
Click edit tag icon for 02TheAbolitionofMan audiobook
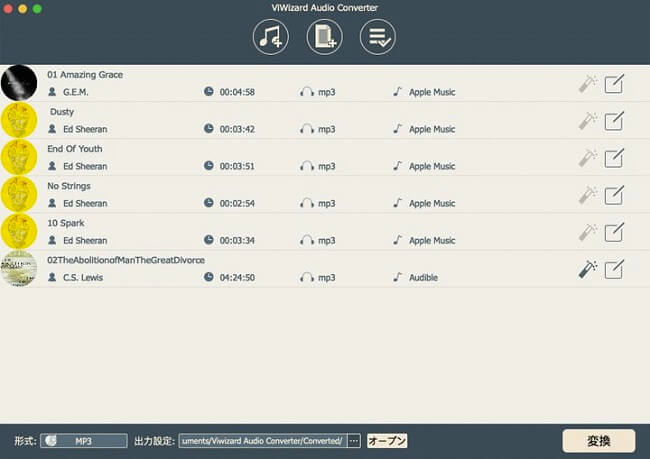[614, 270]
